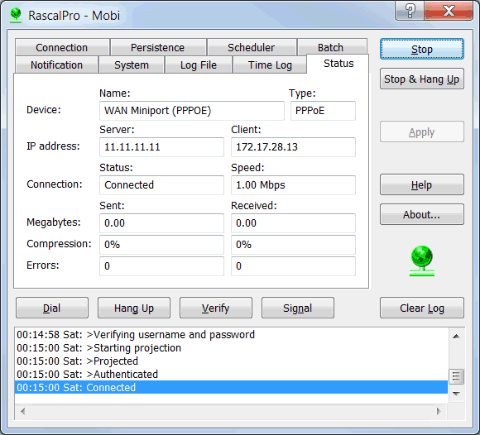Click the Type field showing PPPoE
This screenshot has width=480, height=435.
tap(323, 111)
